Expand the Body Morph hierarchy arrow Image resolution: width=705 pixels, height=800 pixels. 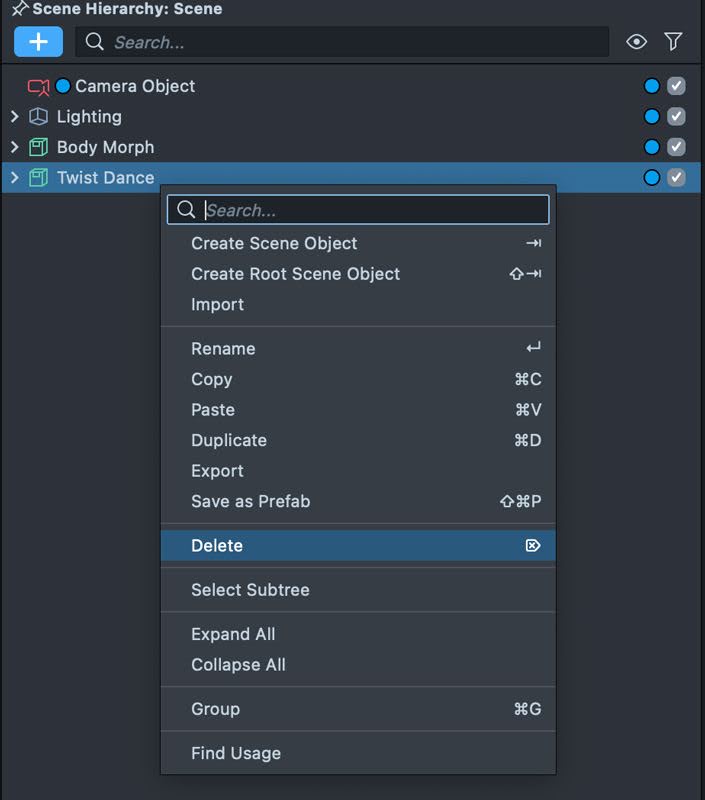14,148
